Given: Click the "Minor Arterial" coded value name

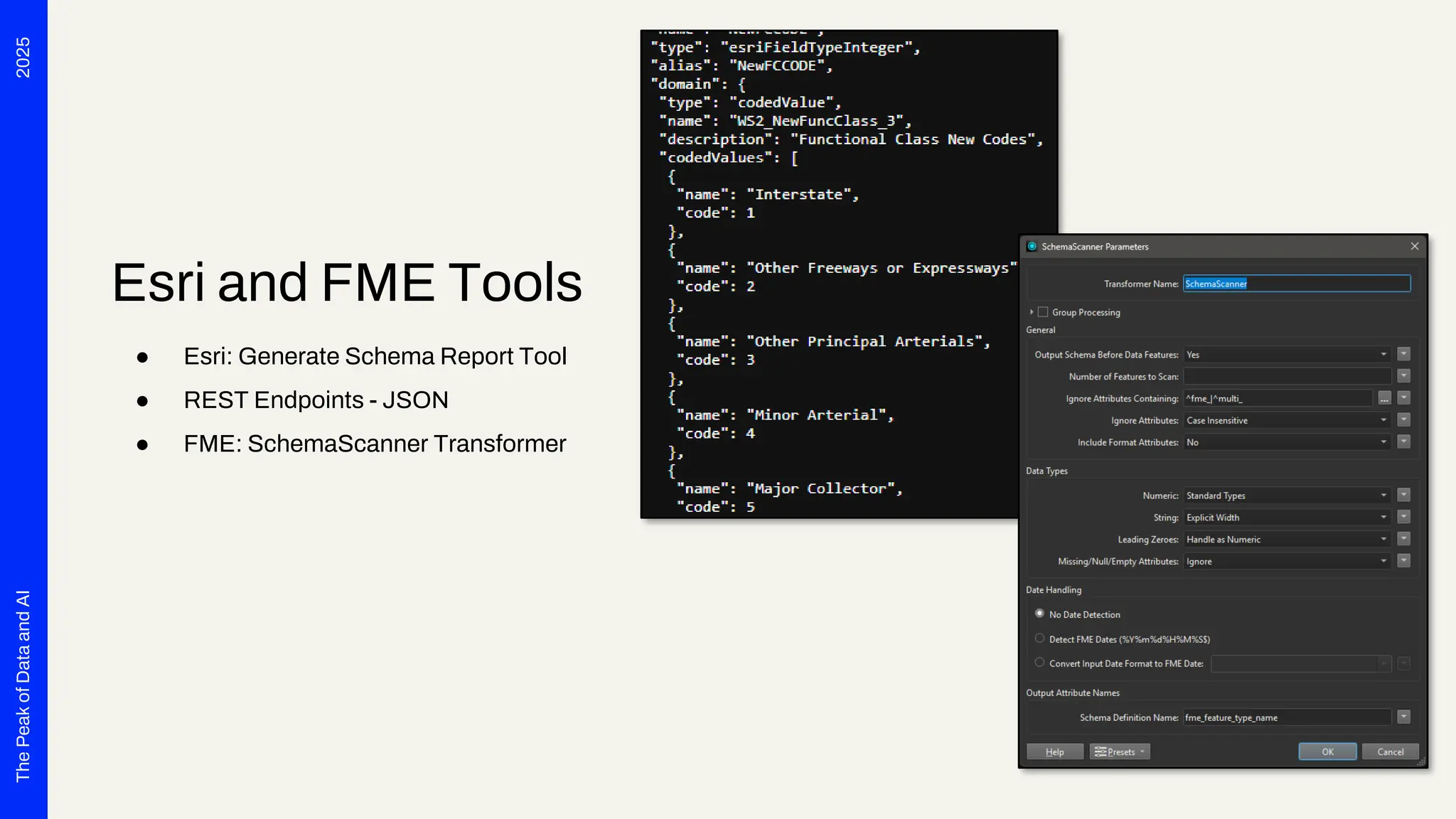Looking at the screenshot, I should coord(816,415).
